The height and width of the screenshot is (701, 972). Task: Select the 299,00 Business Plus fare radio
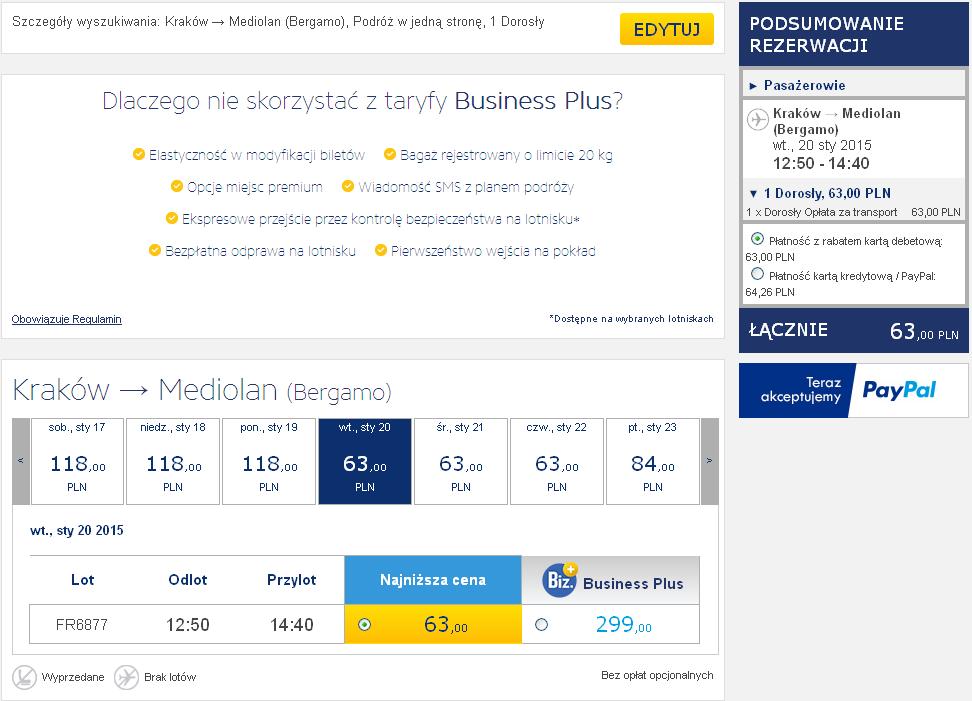coord(541,624)
